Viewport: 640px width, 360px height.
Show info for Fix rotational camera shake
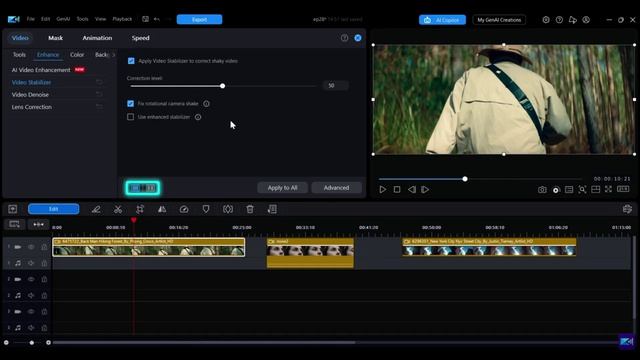207,104
